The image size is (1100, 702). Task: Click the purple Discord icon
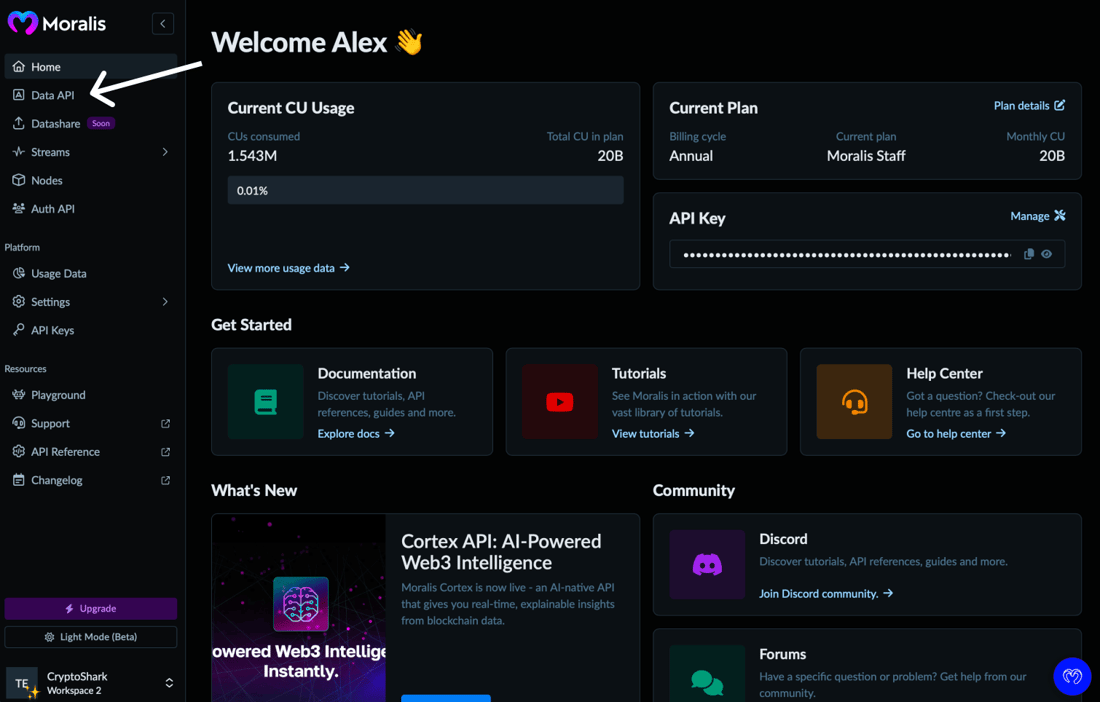coord(707,565)
